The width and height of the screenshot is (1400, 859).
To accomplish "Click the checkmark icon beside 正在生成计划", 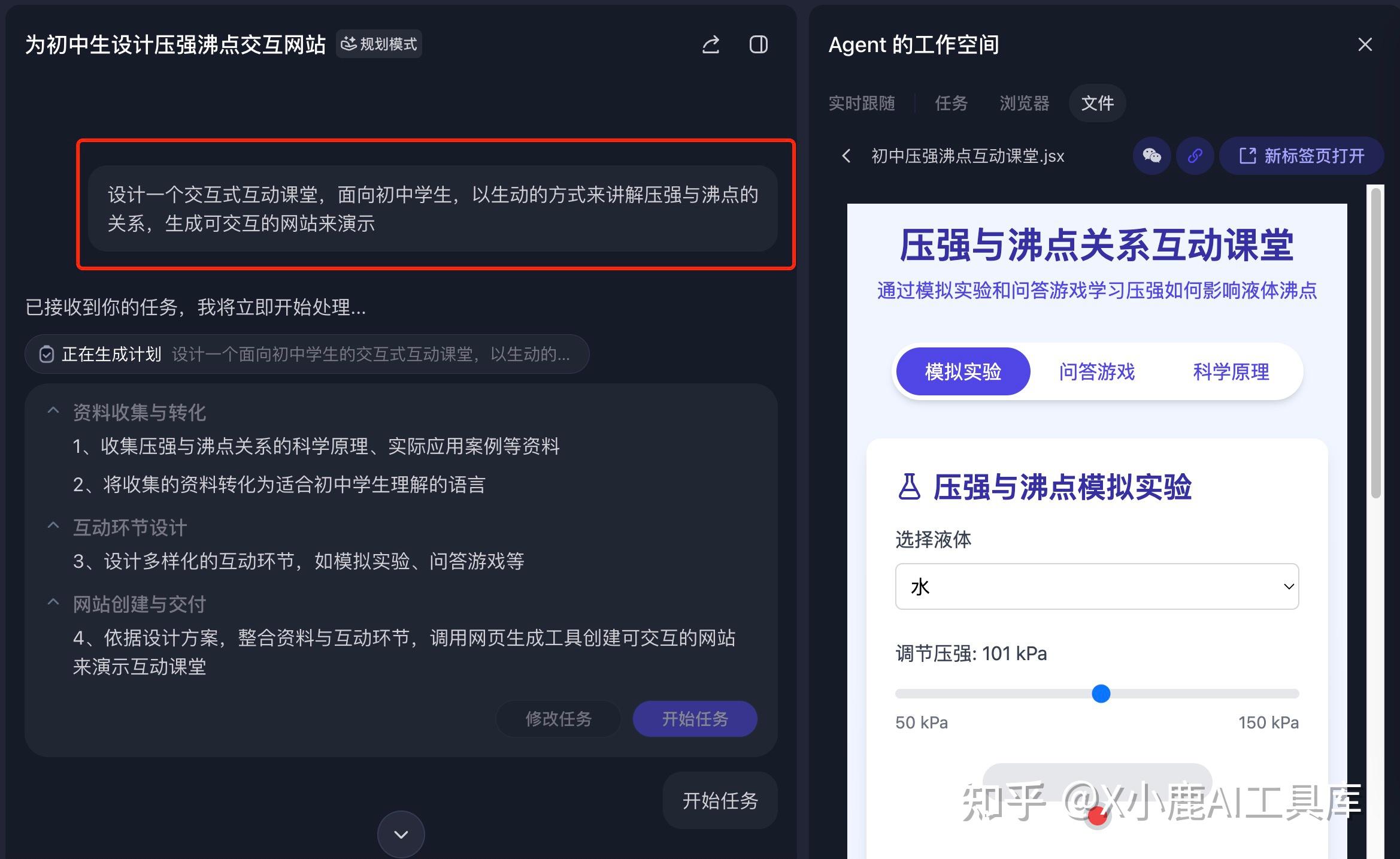I will coord(46,354).
